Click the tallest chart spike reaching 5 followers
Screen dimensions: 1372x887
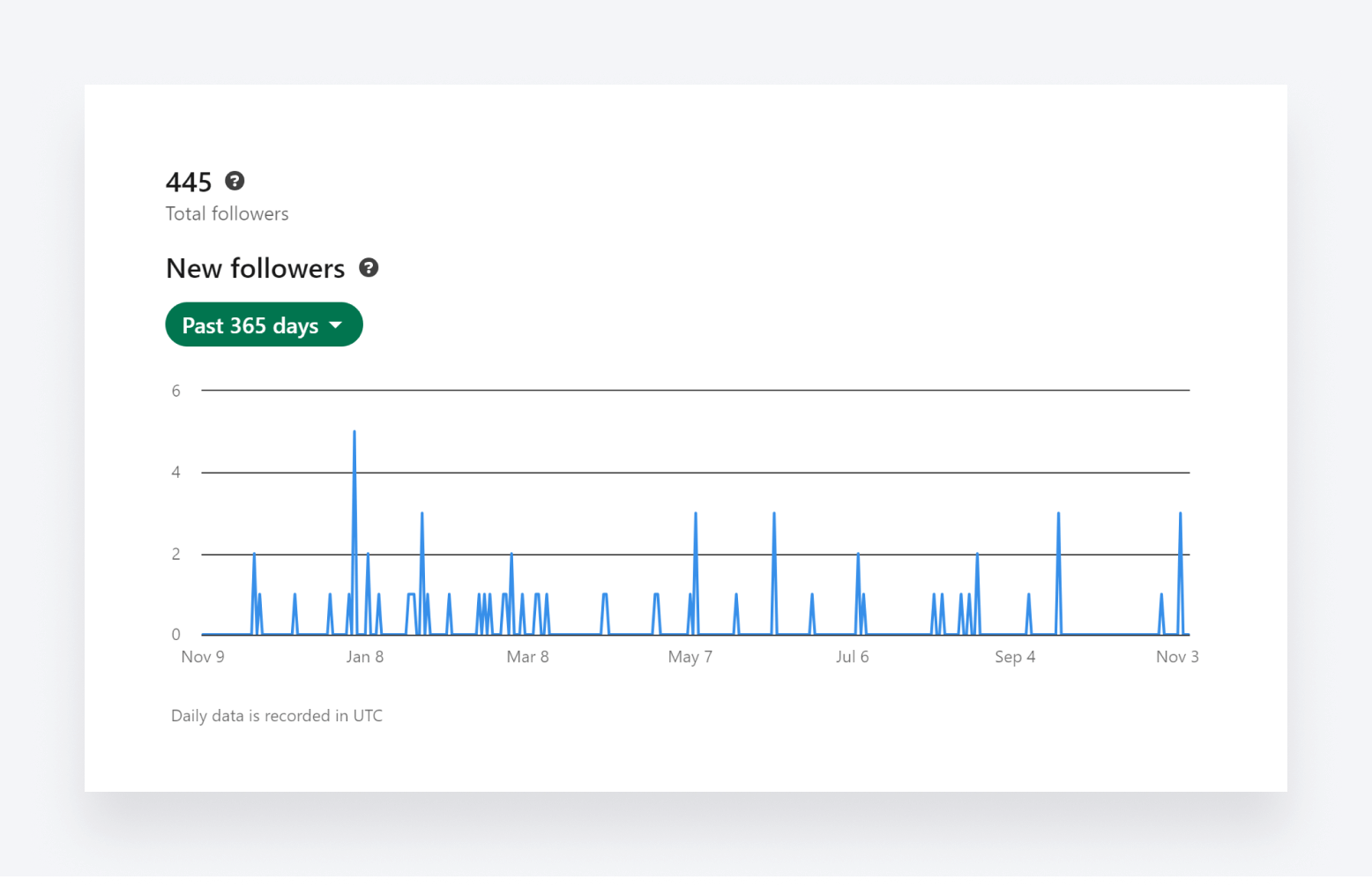(x=354, y=434)
